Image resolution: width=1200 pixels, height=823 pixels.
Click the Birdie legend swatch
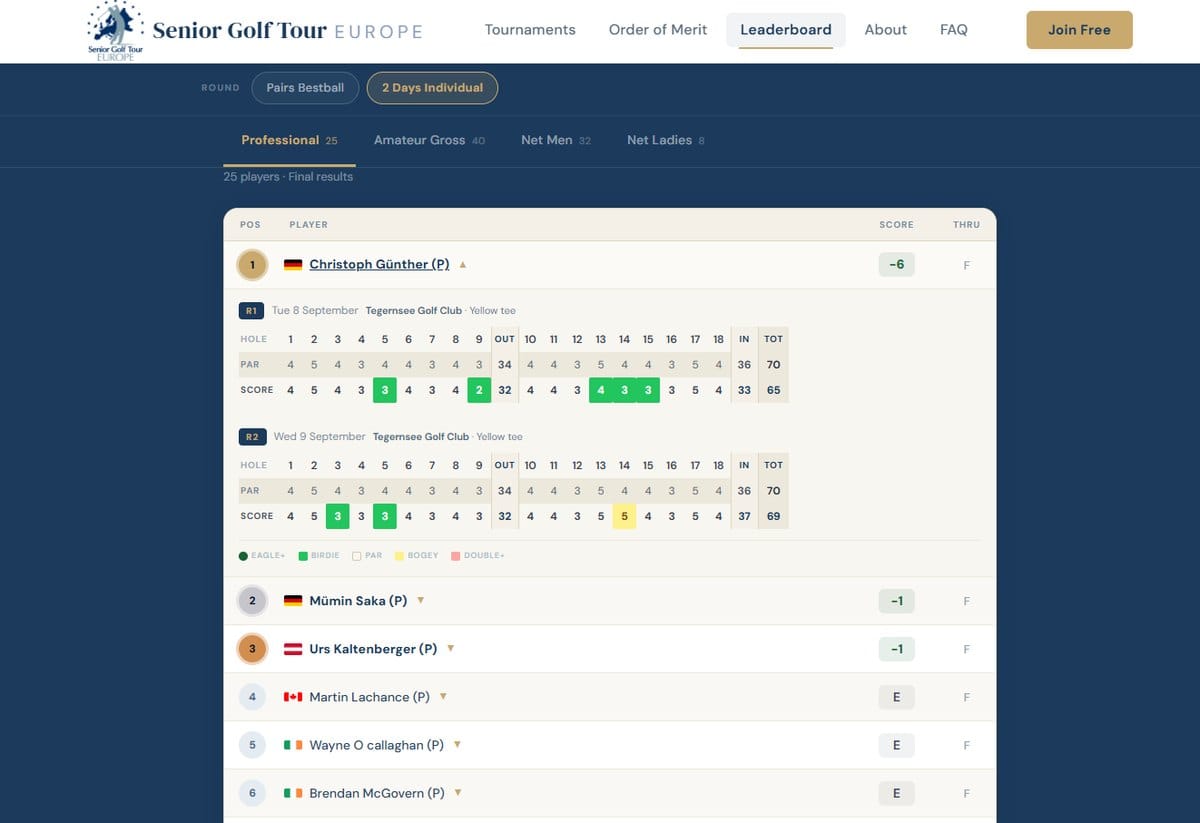click(x=303, y=556)
